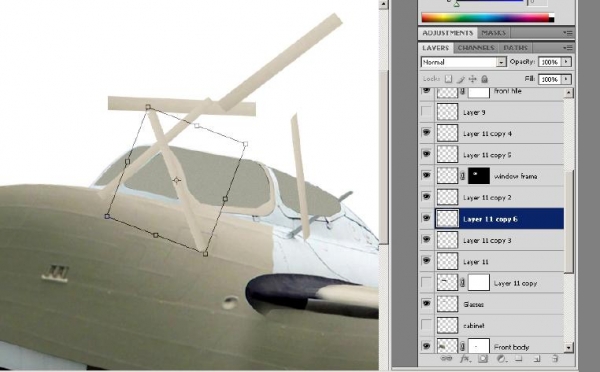Viewport: 600px width, 372px height.
Task: Click link icon on Layer 11 copy
Action: pos(463,283)
